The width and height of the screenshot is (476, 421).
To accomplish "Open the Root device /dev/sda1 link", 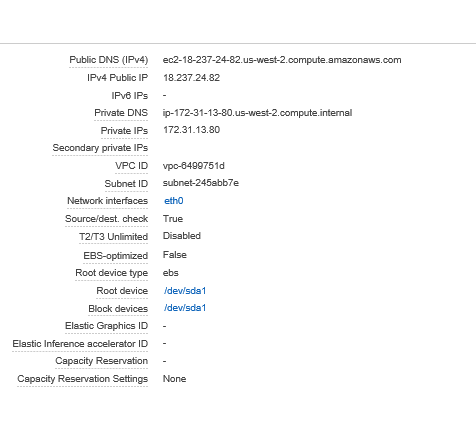I will point(185,291).
